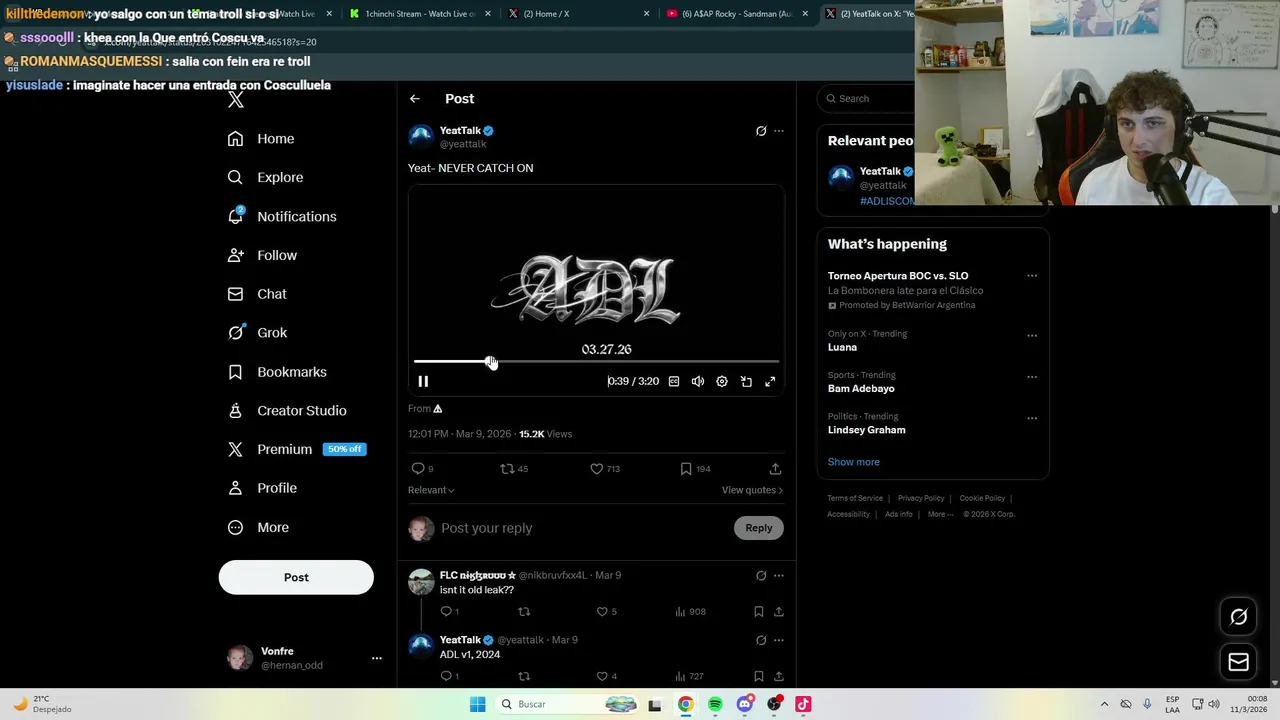
Task: Click the Search box
Action: (866, 98)
